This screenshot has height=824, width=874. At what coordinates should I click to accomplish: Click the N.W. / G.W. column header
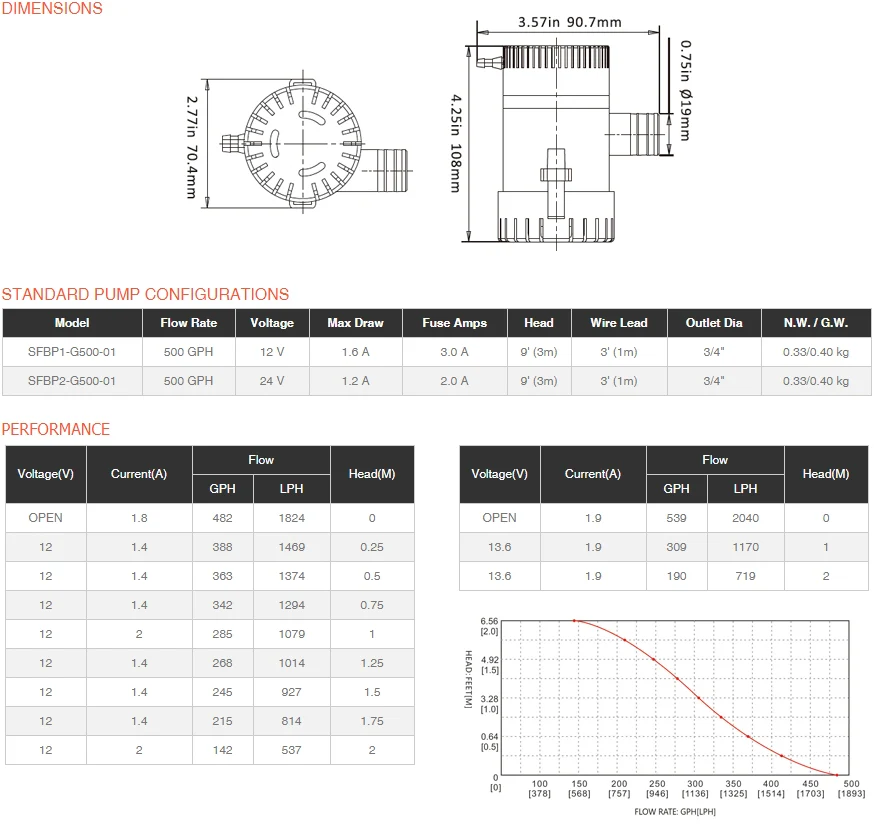[x=815, y=323]
